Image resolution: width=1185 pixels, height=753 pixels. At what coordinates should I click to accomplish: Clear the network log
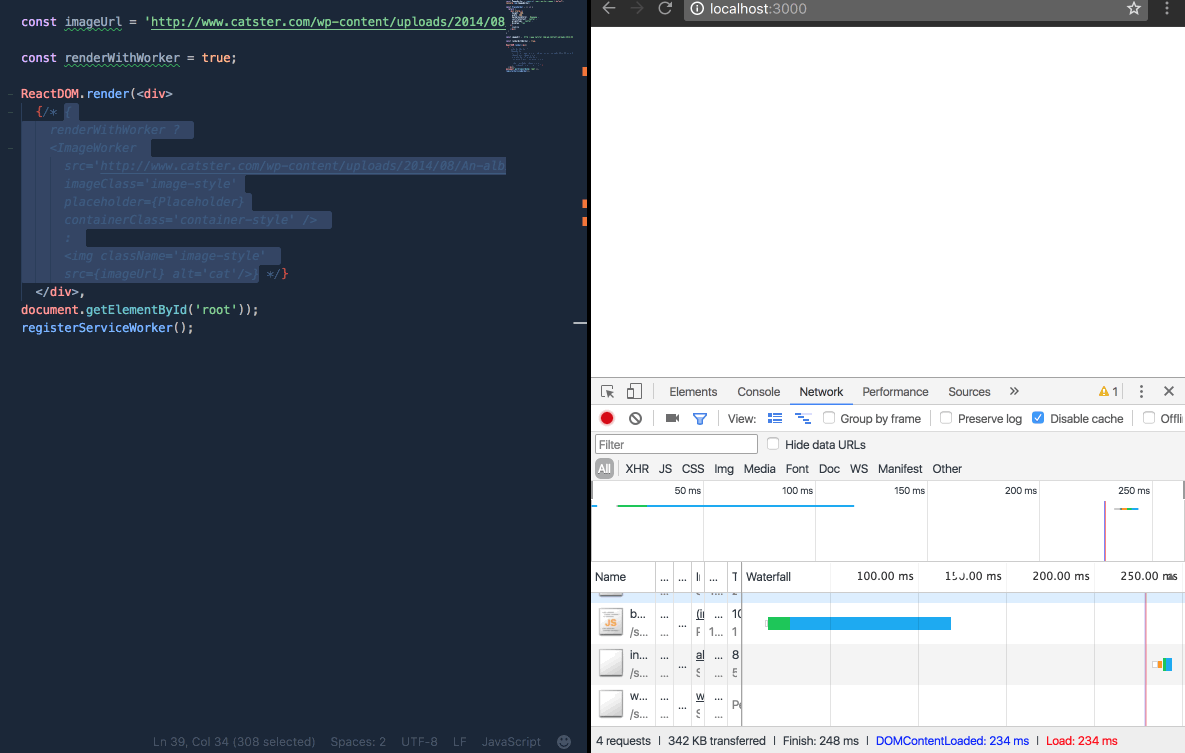tap(636, 418)
